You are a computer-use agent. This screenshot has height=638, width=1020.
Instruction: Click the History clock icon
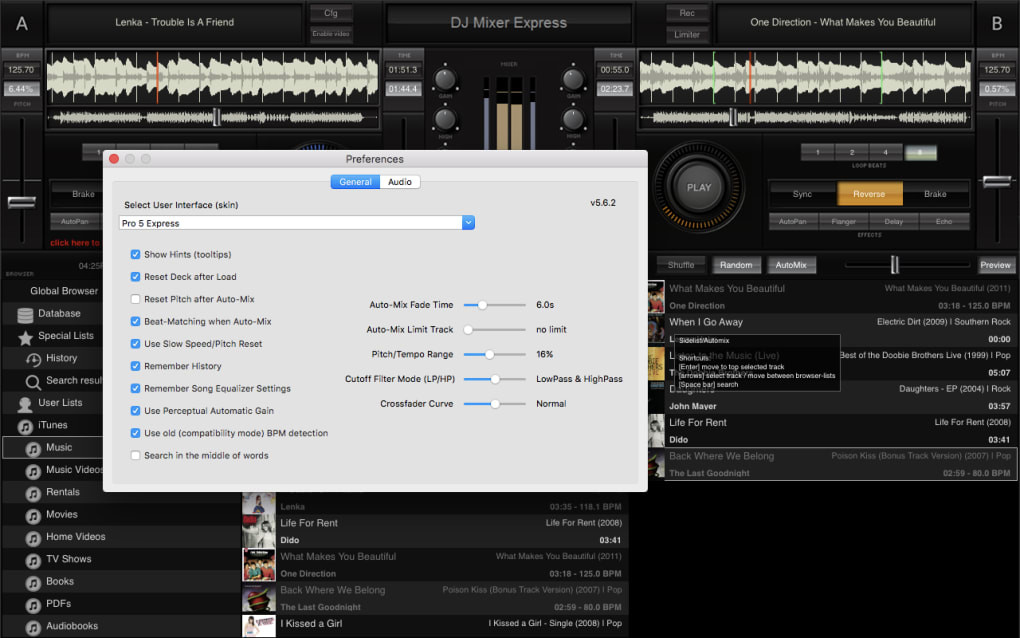33,359
